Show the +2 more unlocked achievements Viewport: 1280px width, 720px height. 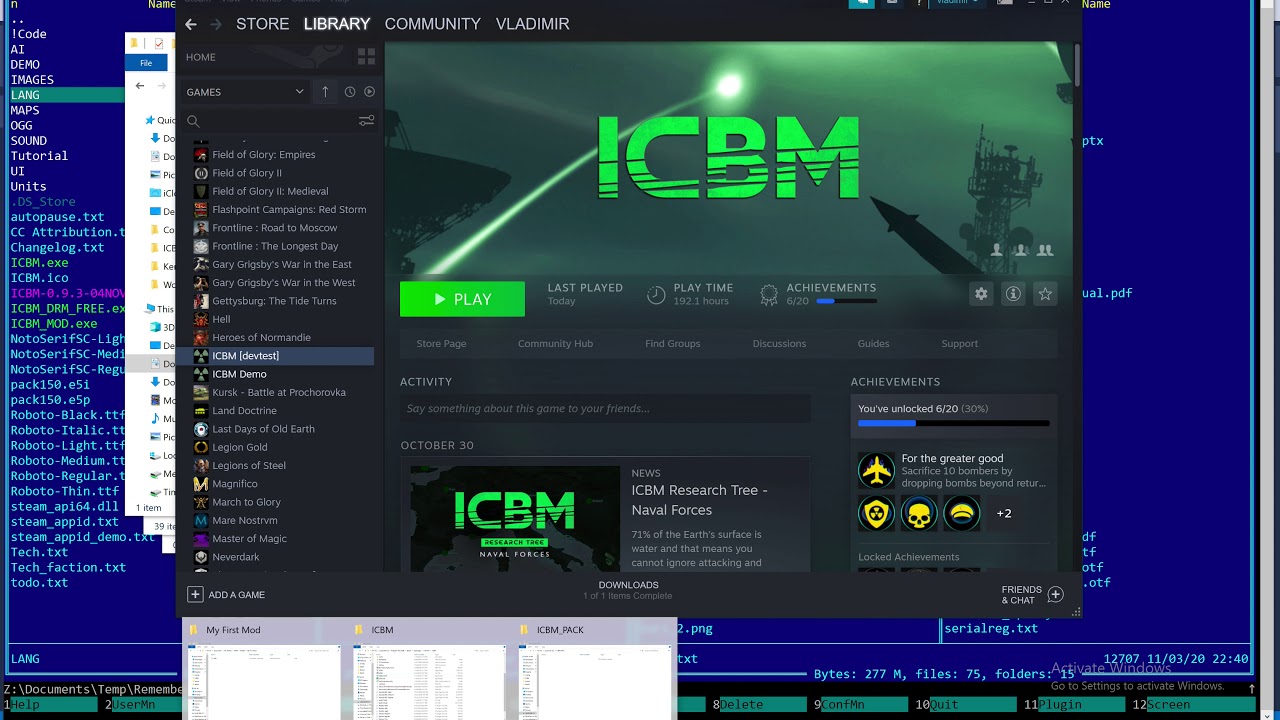[x=1004, y=513]
